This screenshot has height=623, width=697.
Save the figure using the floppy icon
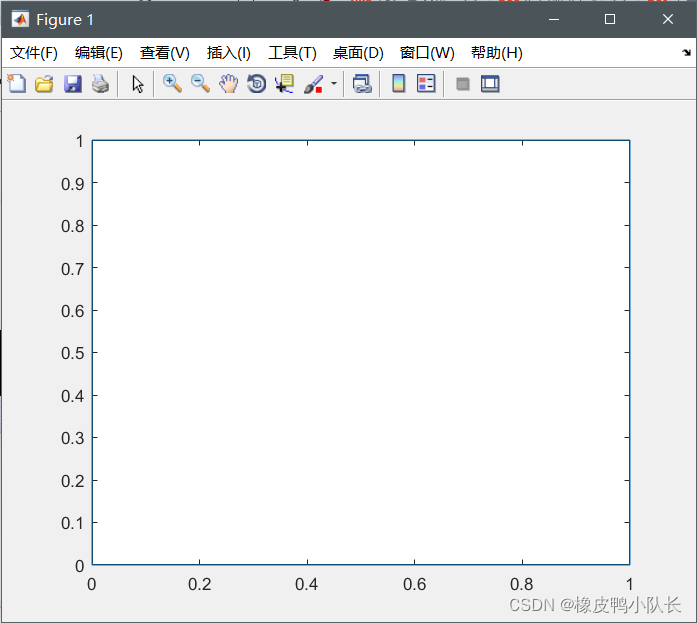pos(72,84)
